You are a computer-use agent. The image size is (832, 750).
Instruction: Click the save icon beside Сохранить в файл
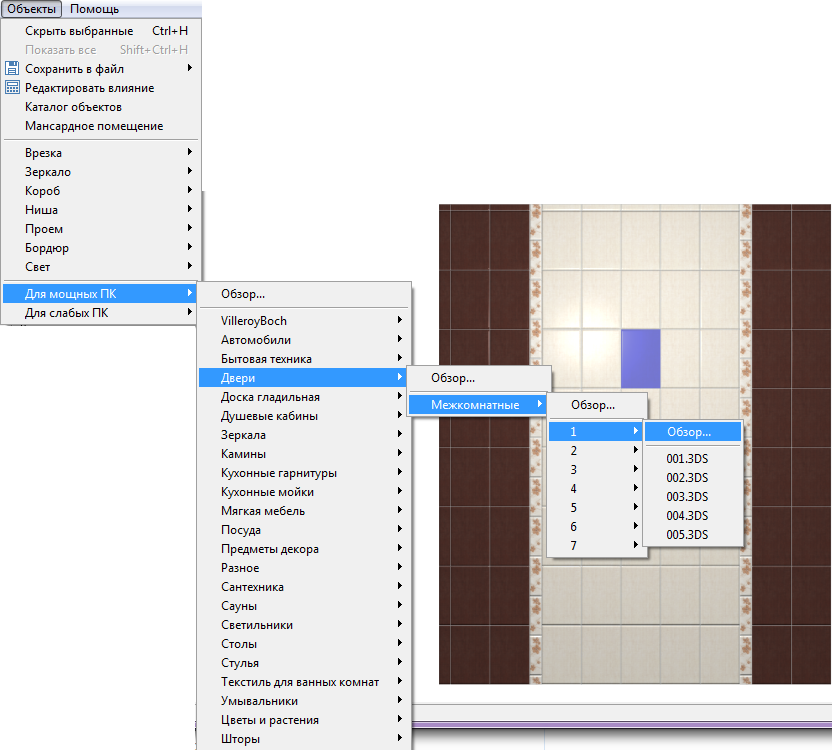coord(12,68)
